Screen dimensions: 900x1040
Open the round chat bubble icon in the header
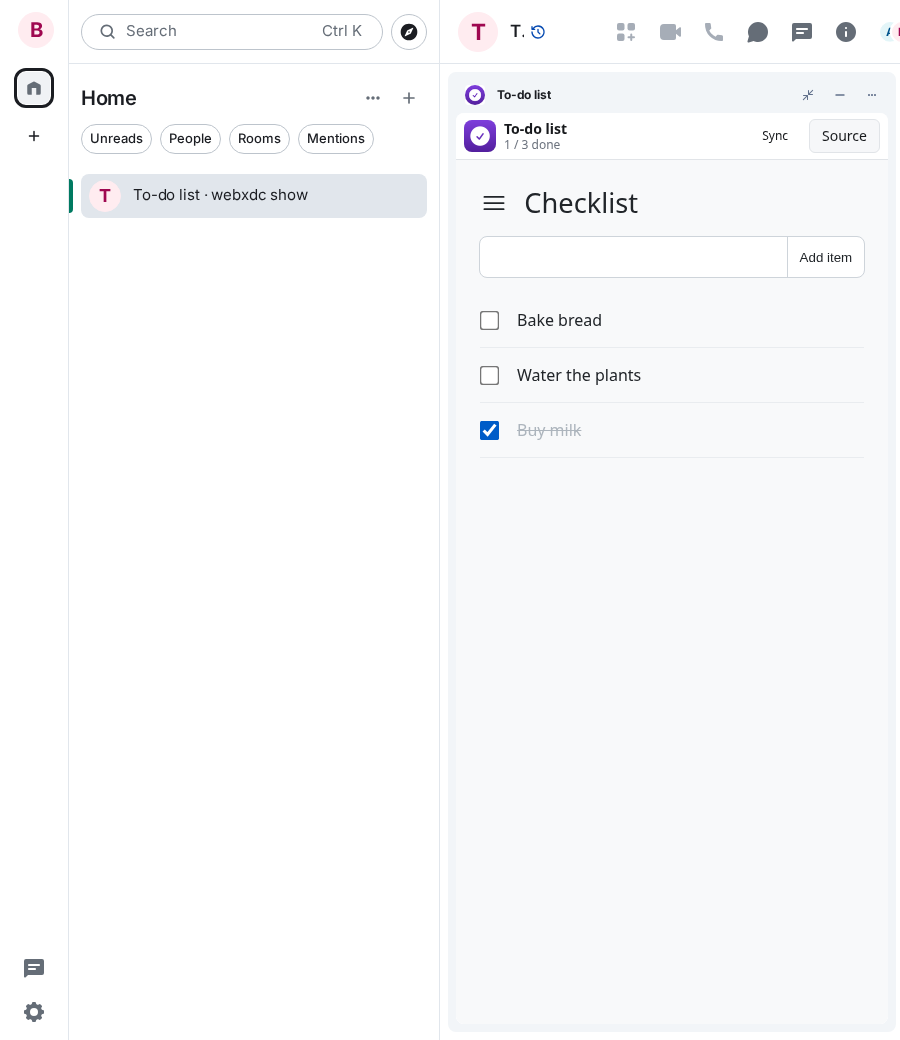(757, 32)
